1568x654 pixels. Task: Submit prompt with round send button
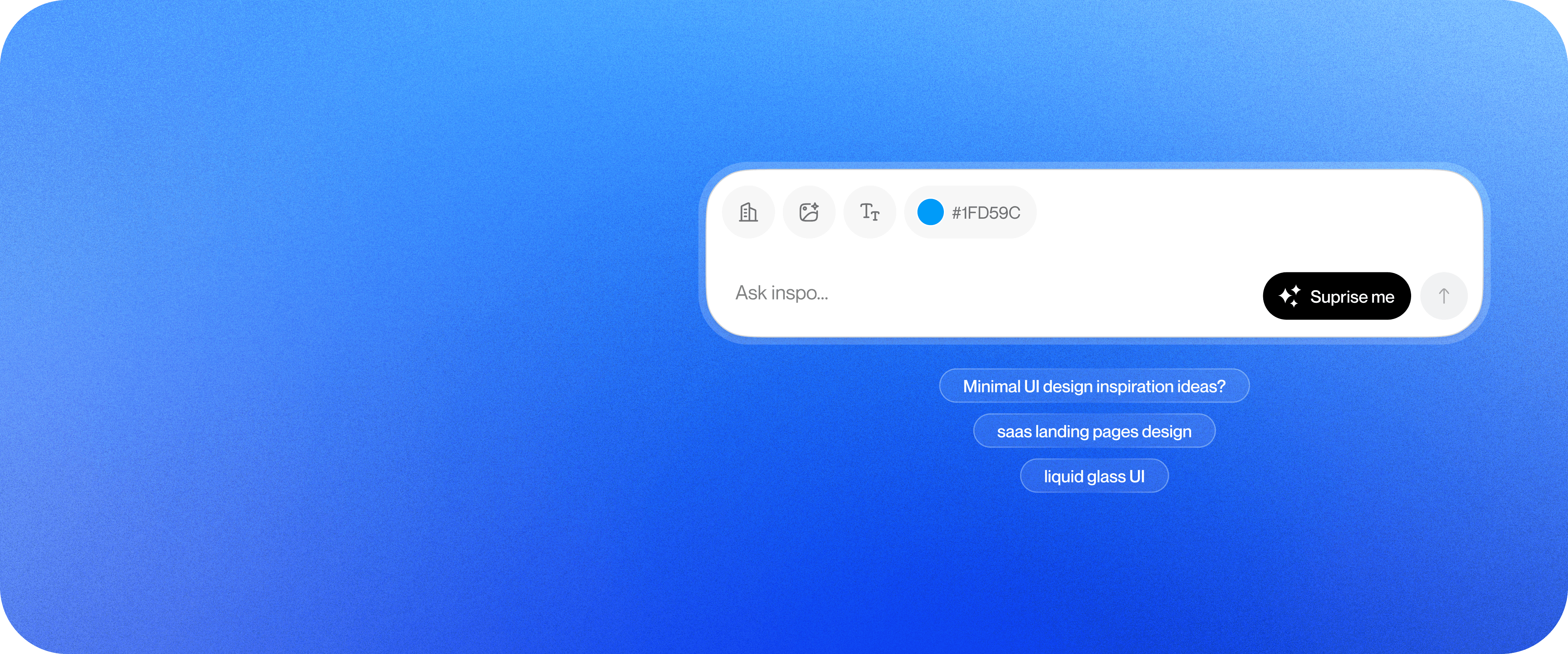coord(1443,296)
